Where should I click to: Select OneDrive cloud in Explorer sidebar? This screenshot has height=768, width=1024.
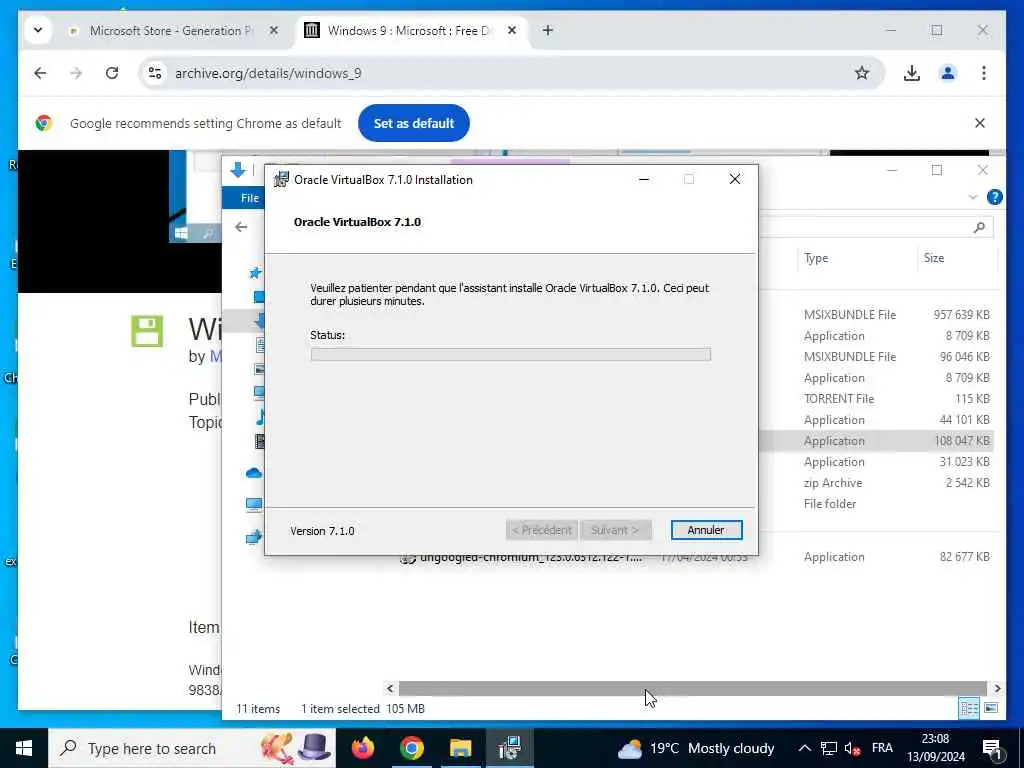[254, 472]
